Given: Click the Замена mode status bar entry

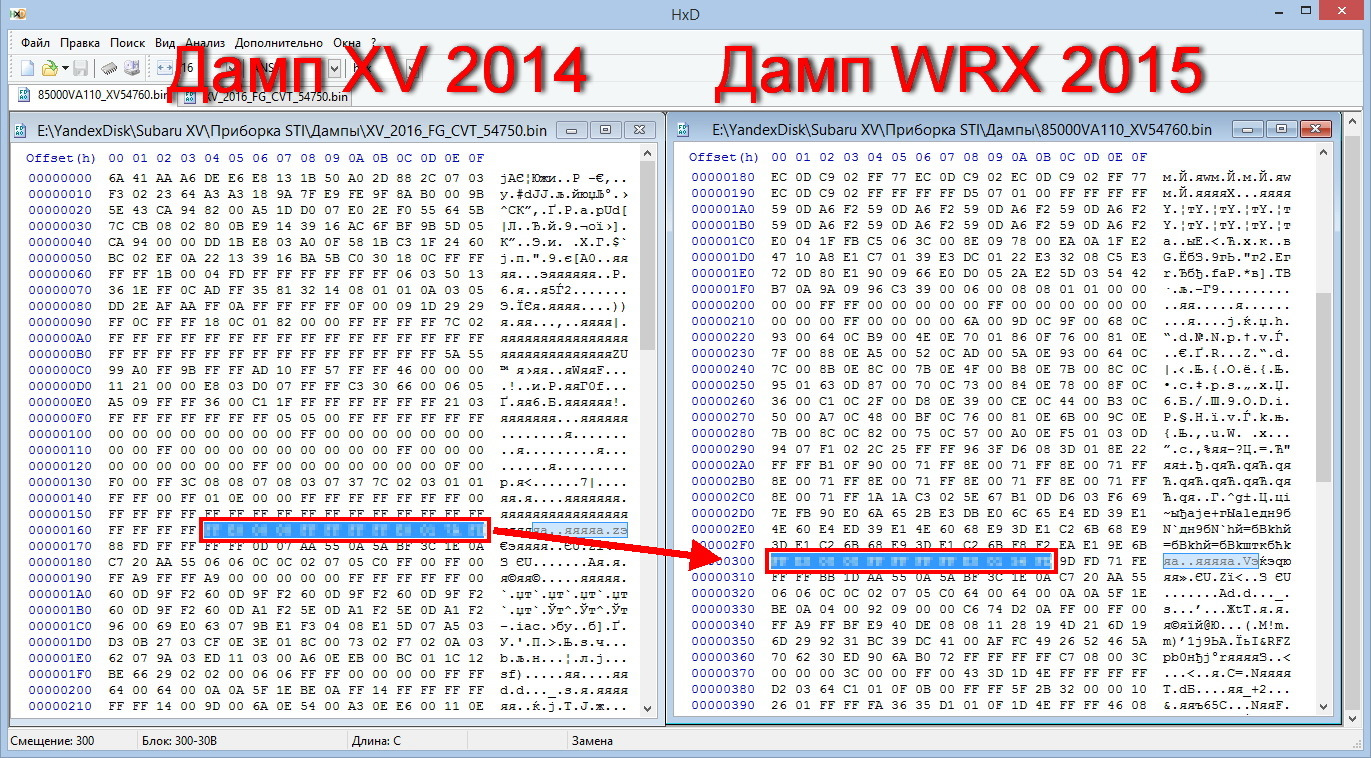Looking at the screenshot, I should point(591,741).
